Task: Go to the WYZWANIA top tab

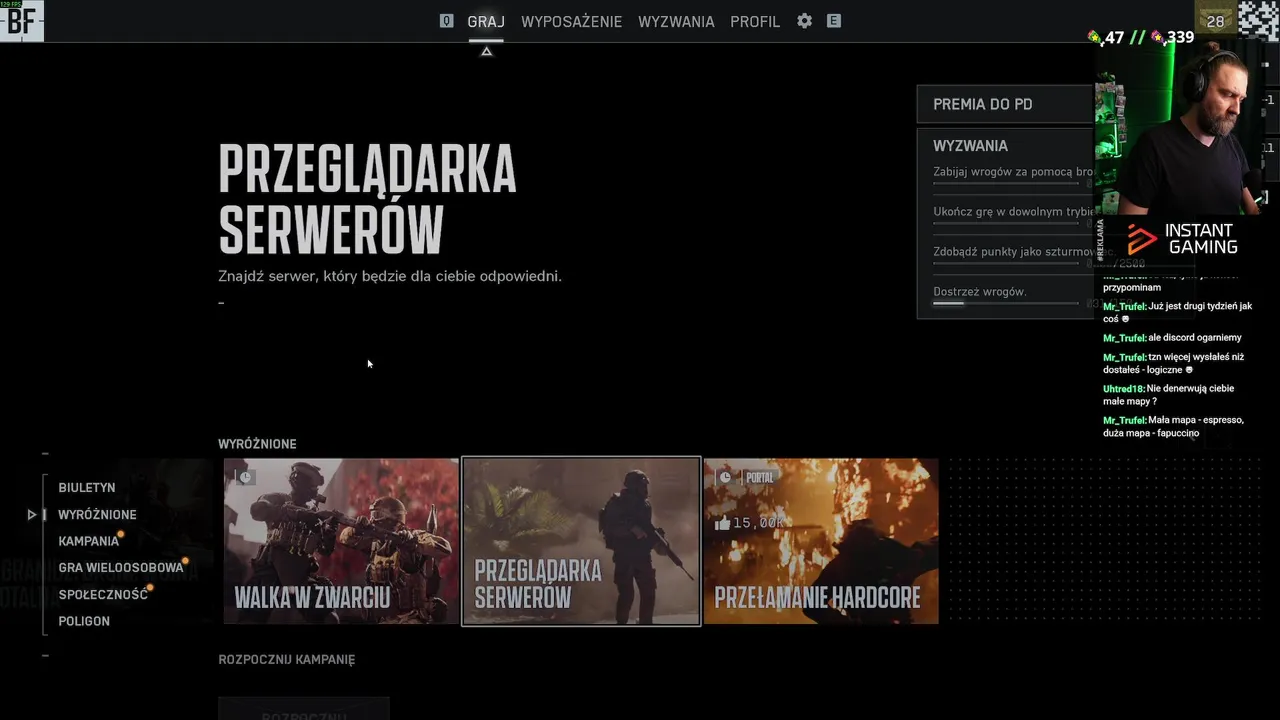Action: (x=676, y=21)
